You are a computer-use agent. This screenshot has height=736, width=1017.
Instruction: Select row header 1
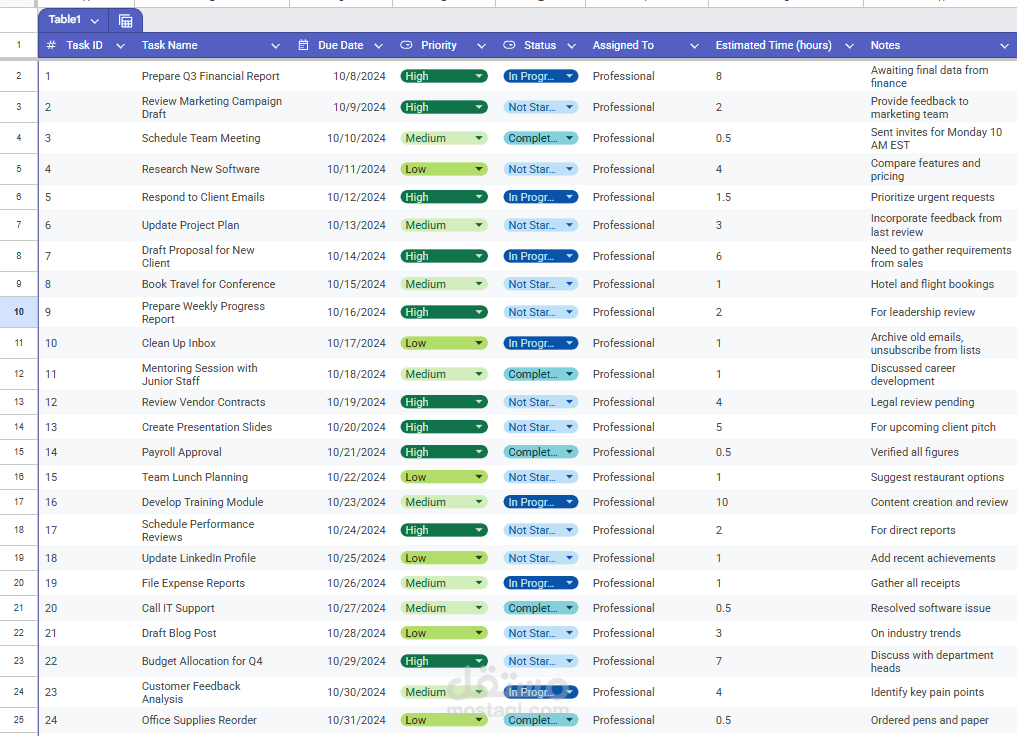click(19, 45)
